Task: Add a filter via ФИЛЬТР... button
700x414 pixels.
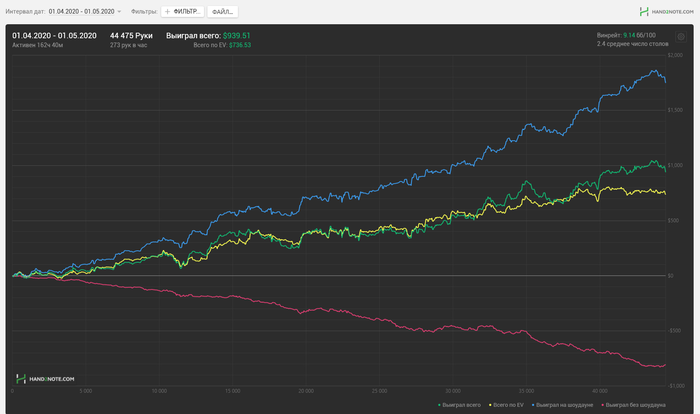Action: 183,12
